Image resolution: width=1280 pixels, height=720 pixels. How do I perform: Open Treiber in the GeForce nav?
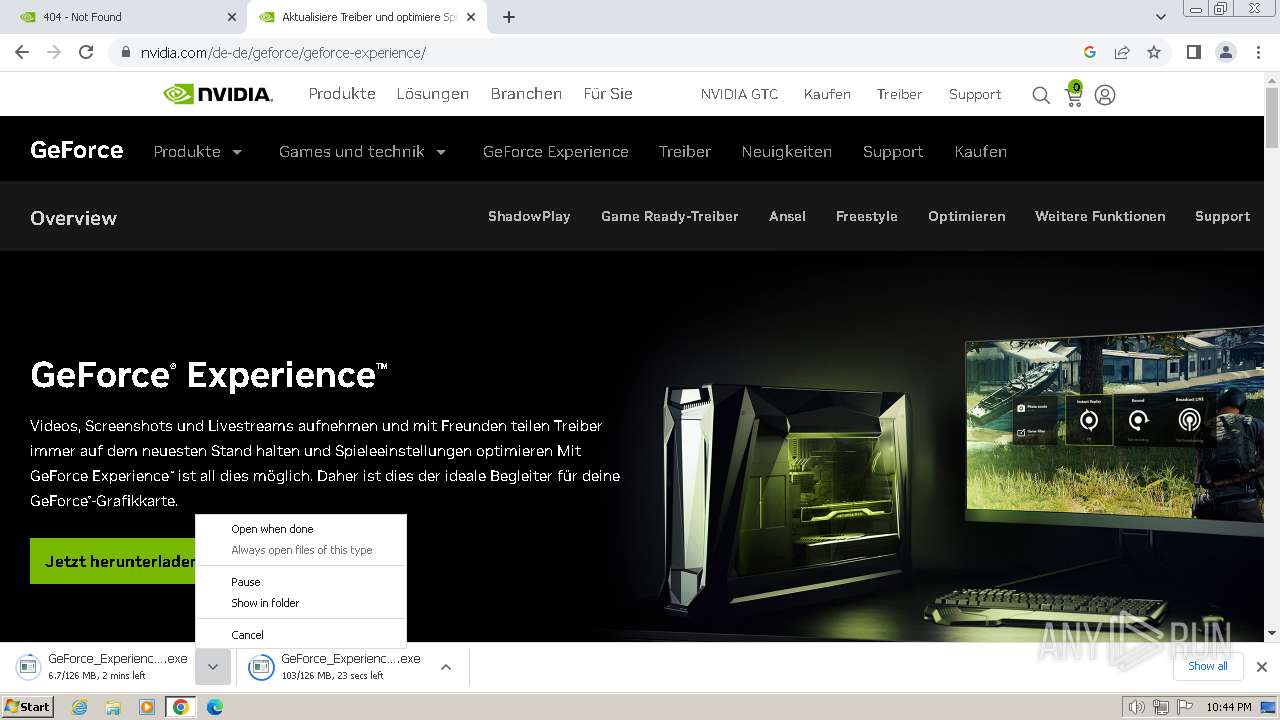point(685,152)
